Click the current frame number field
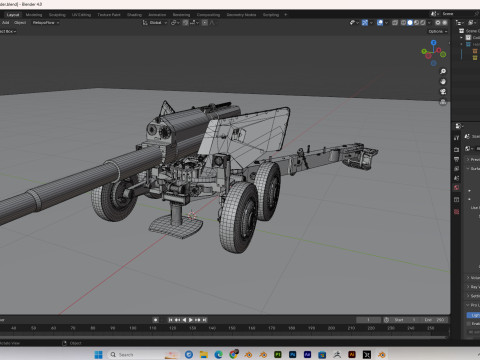Screen dimensions: 480x360 [x=368, y=320]
